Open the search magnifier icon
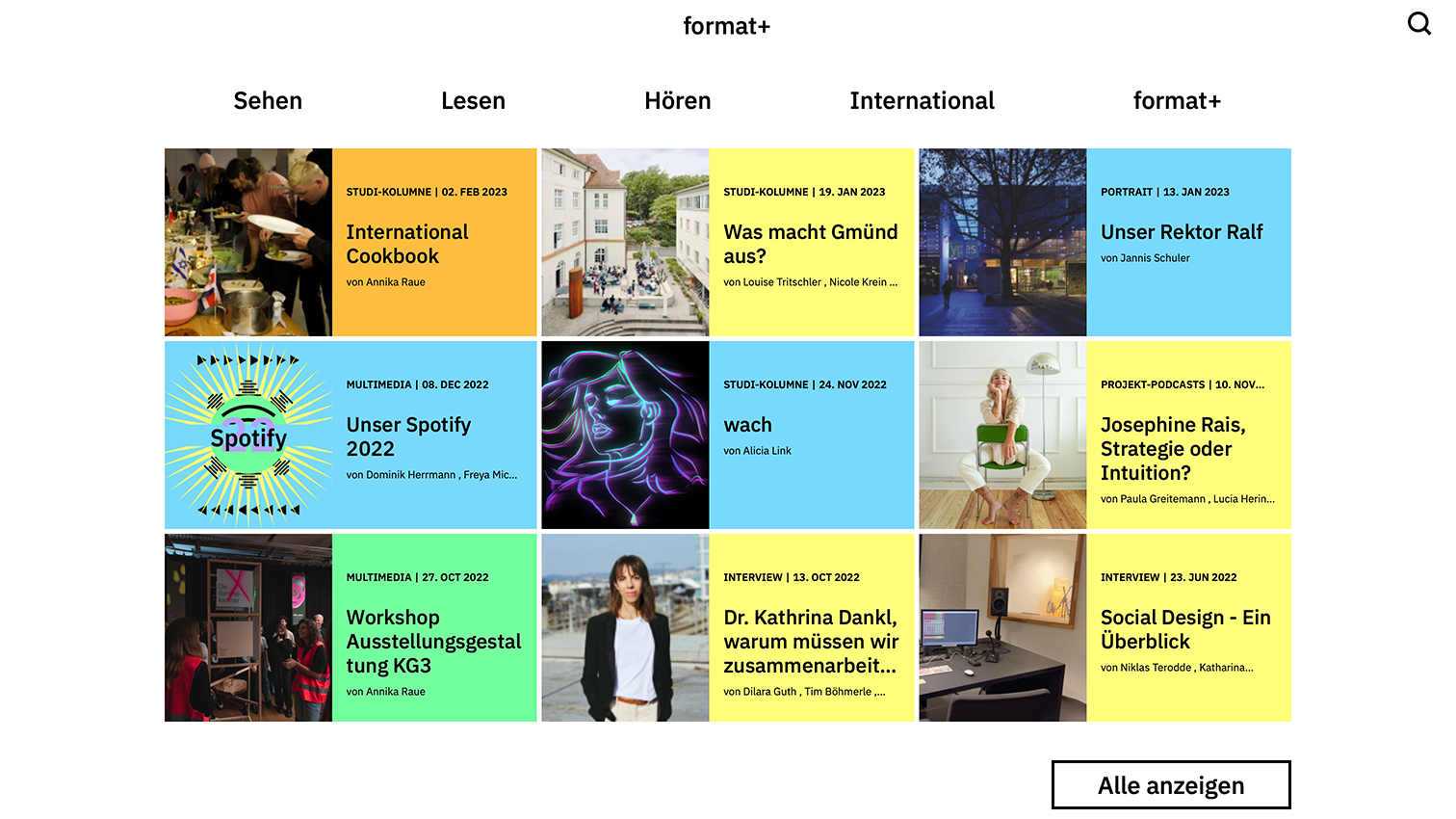Viewport: 1456px width, 819px height. [1419, 23]
